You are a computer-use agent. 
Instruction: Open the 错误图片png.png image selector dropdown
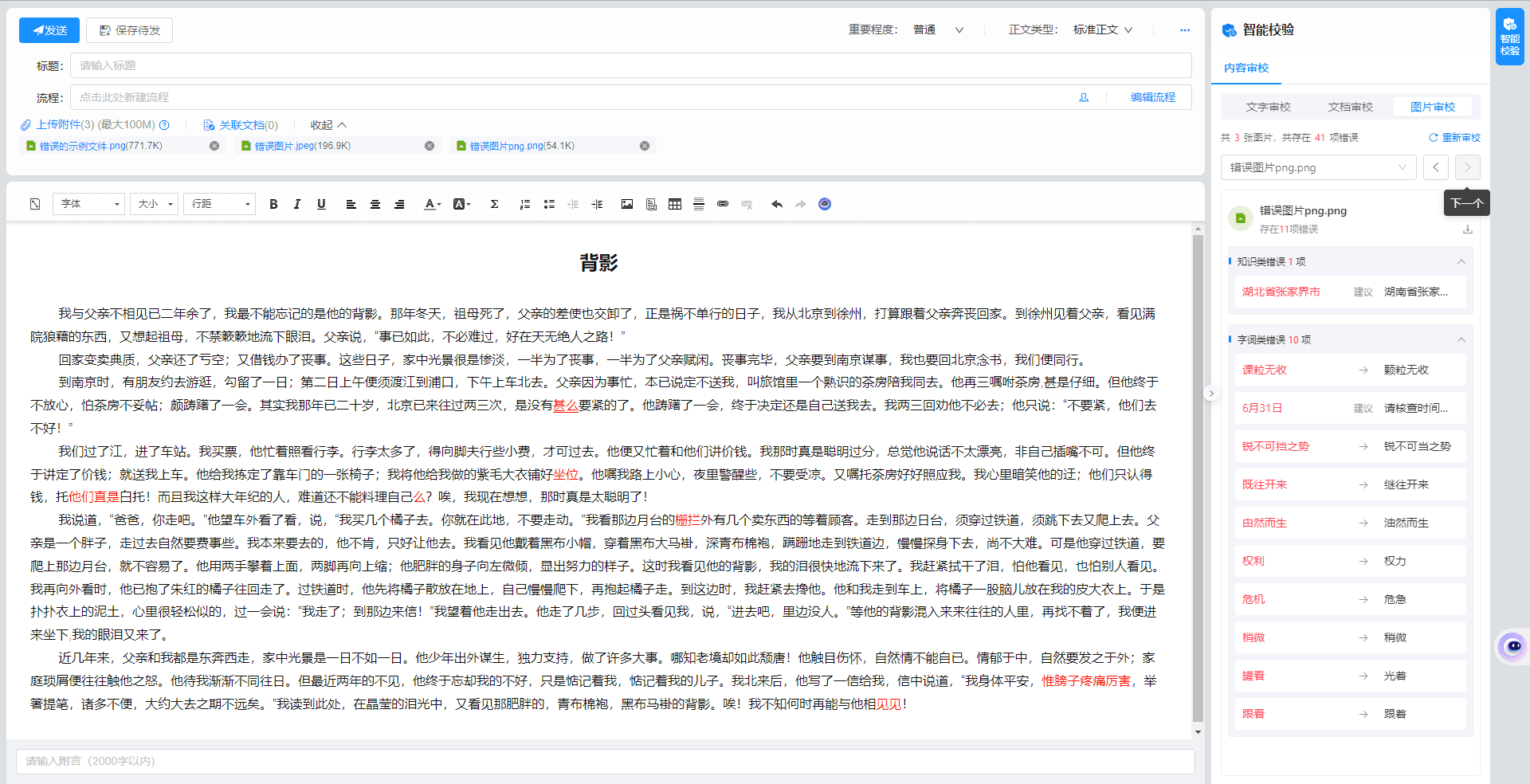point(1318,167)
